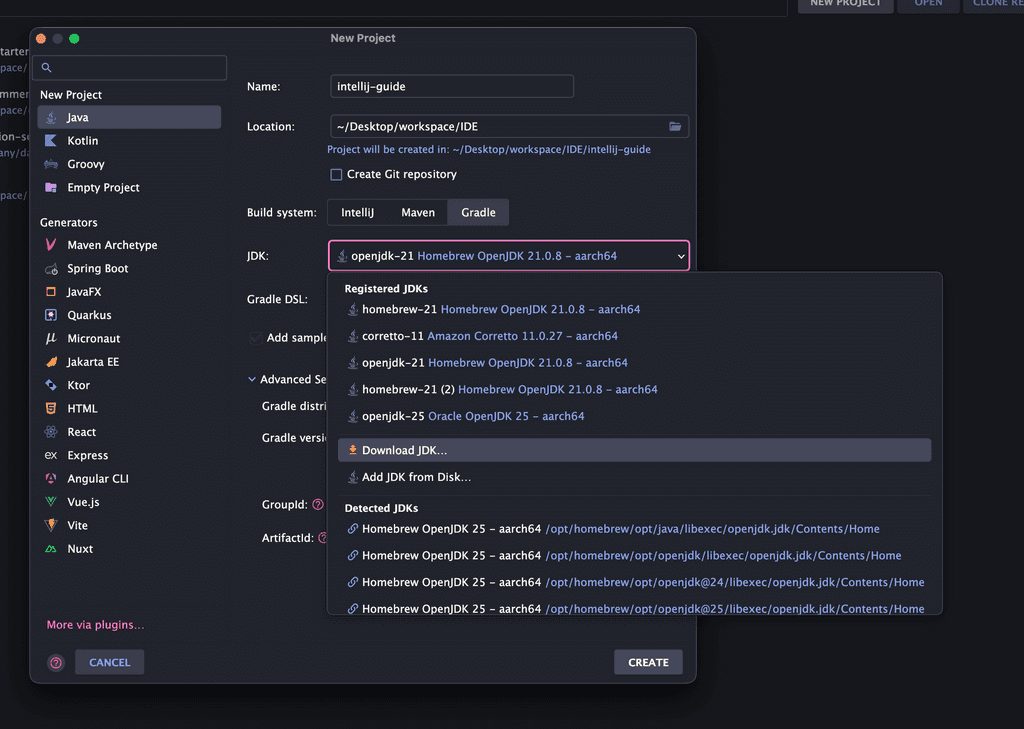Collapse the JDK dropdown using its arrow
Viewport: 1024px width, 729px height.
tap(681, 257)
